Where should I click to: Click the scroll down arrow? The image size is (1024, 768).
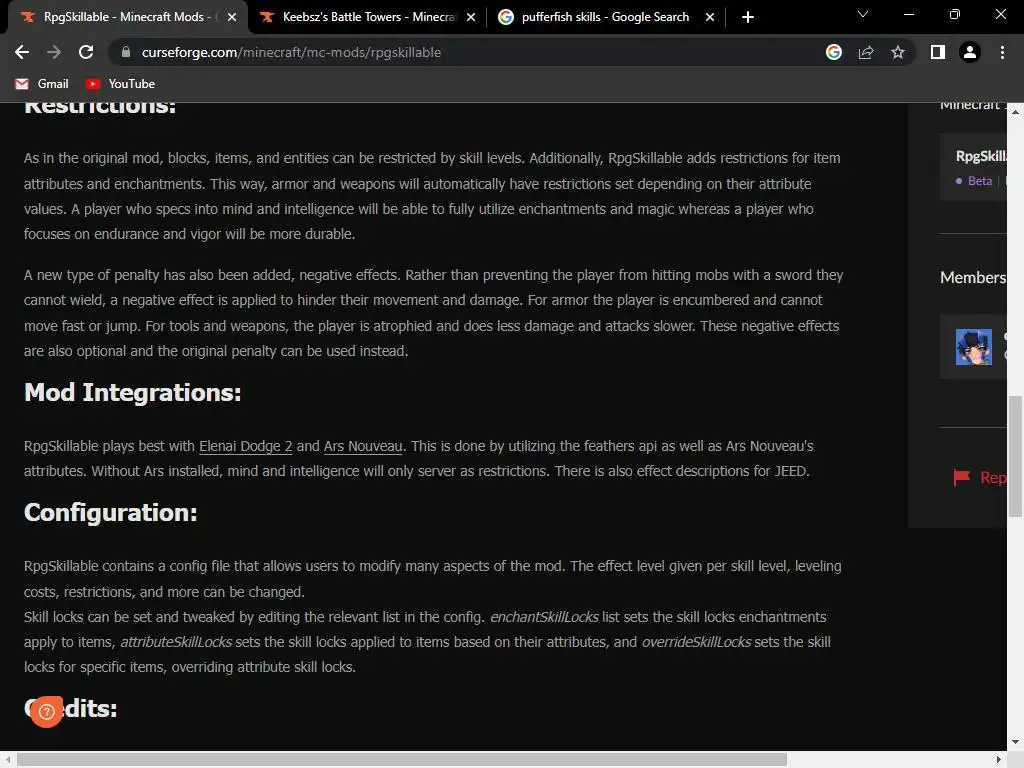click(1015, 743)
